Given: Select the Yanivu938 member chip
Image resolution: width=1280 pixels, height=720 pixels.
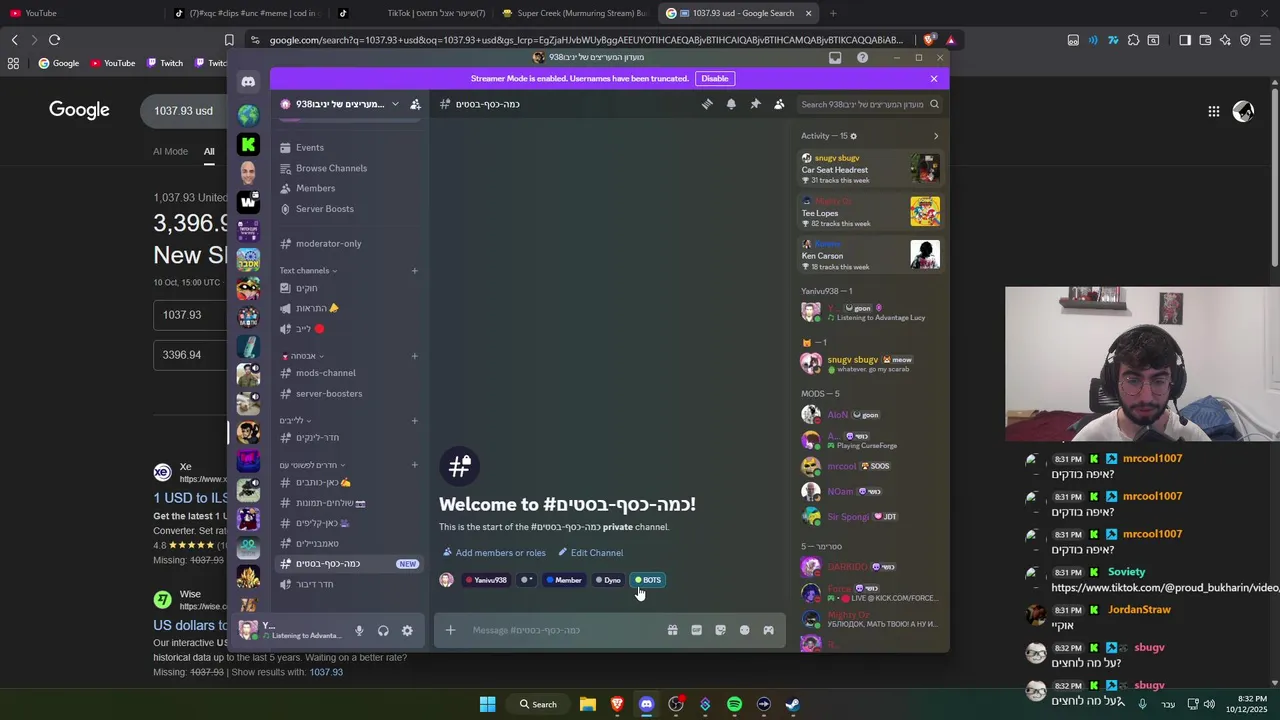Looking at the screenshot, I should (486, 580).
